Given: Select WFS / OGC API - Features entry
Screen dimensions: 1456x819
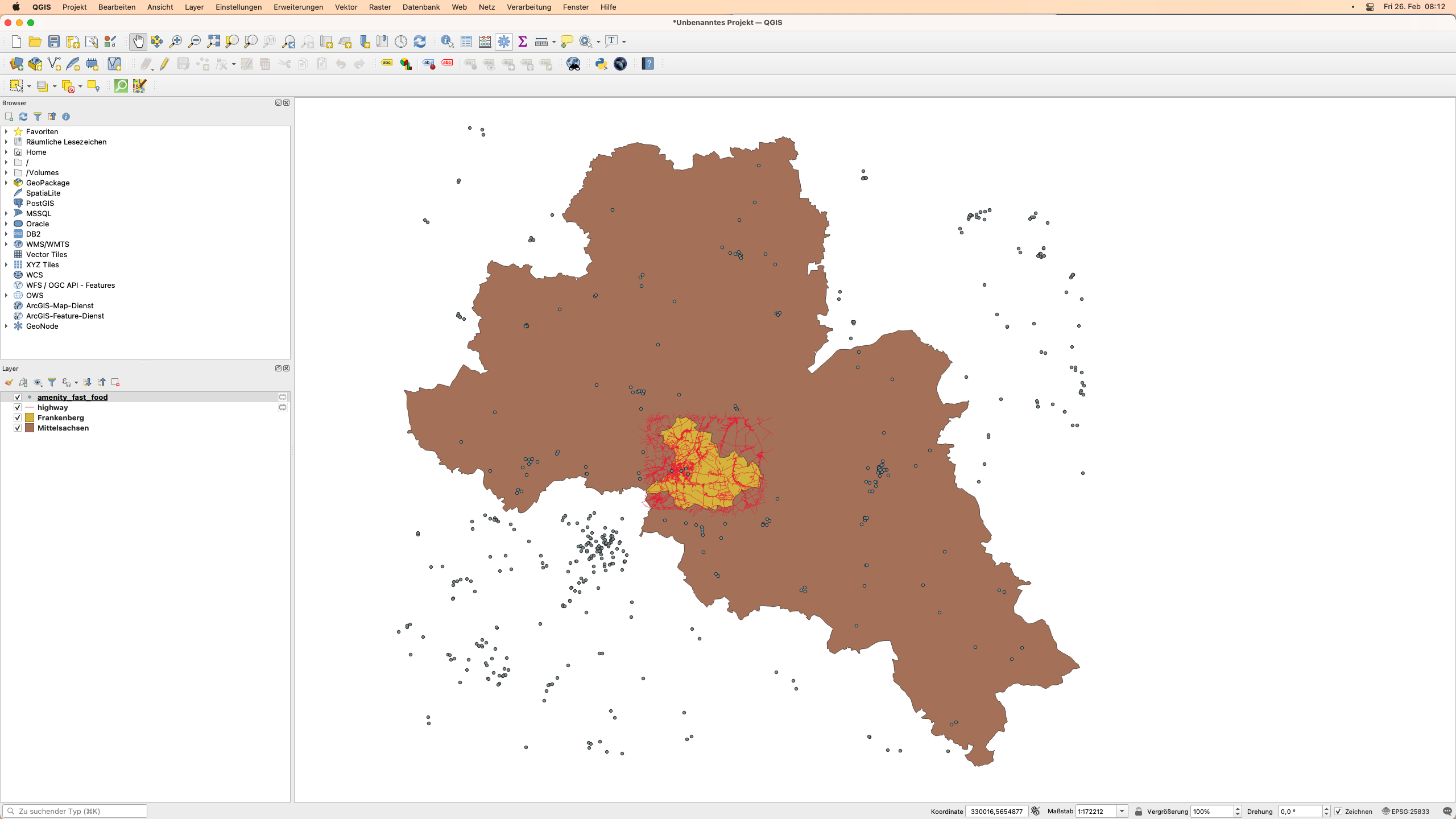Looking at the screenshot, I should (x=71, y=285).
